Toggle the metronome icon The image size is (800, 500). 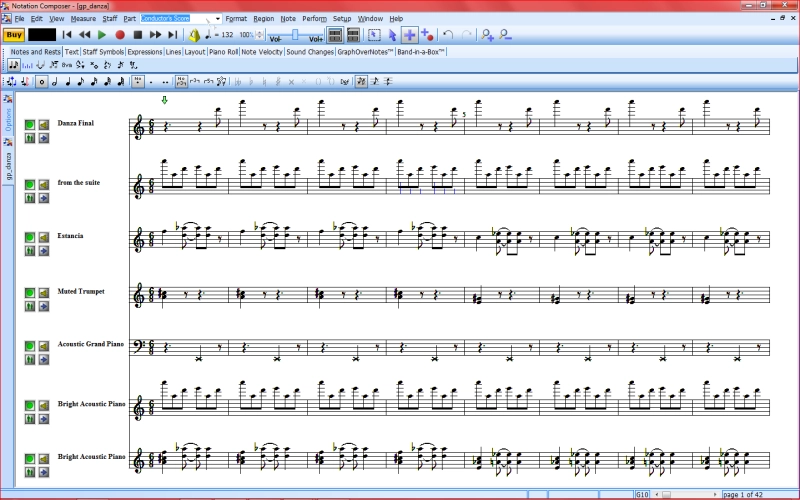coord(194,35)
